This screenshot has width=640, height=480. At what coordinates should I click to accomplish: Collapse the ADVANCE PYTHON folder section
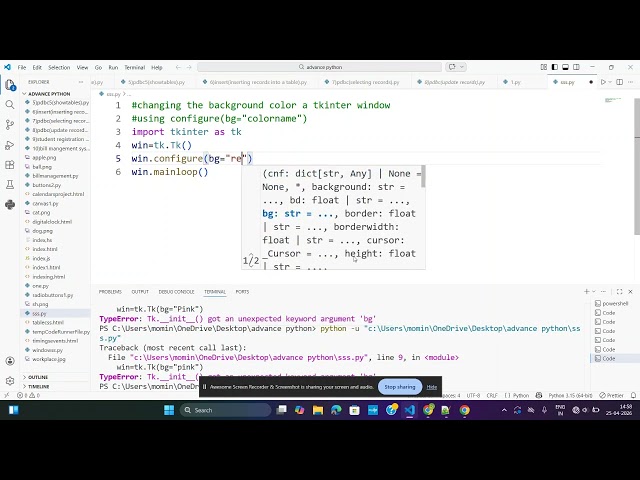click(47, 93)
